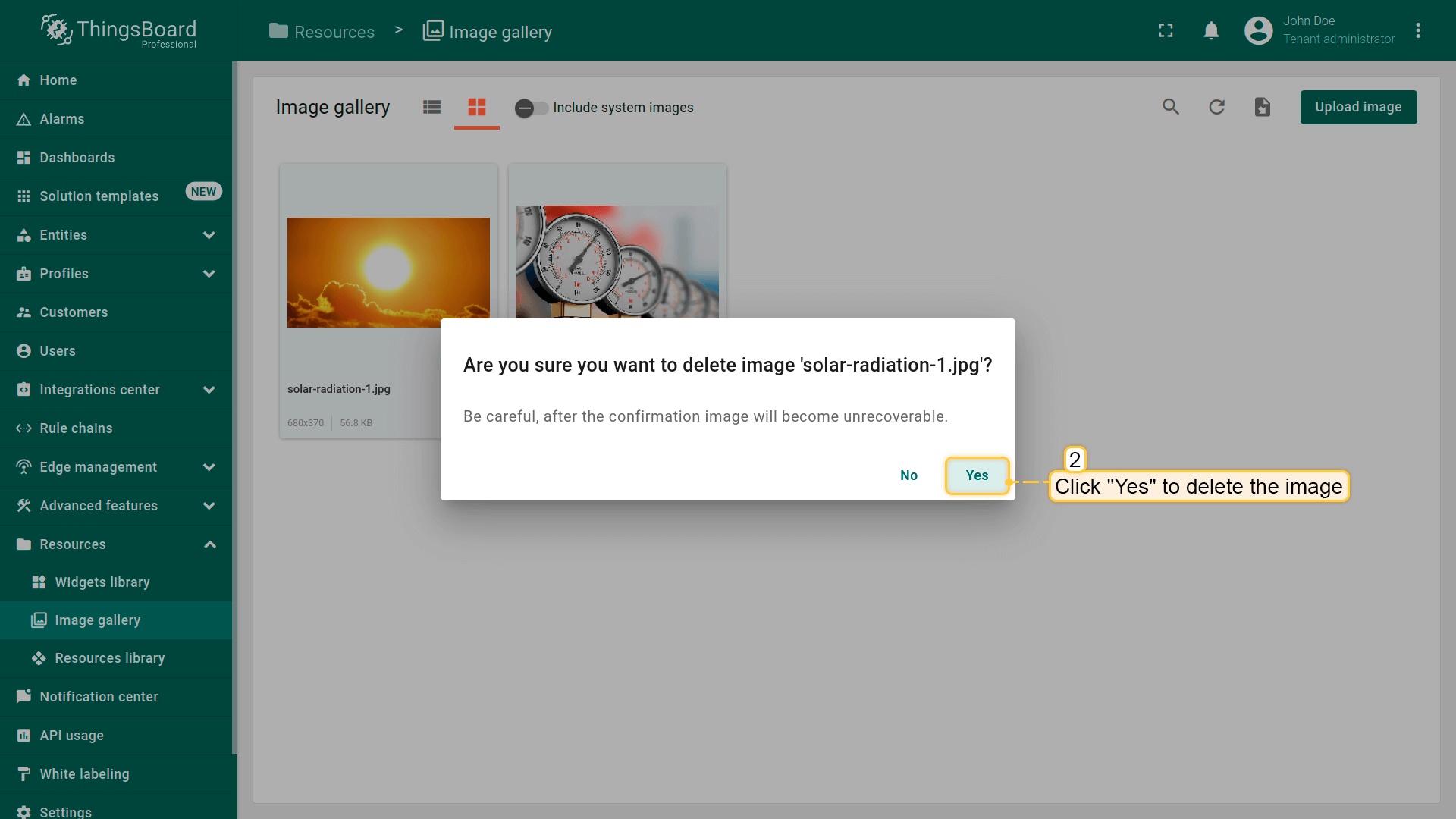
Task: Click the search magnifier icon
Action: 1171,107
